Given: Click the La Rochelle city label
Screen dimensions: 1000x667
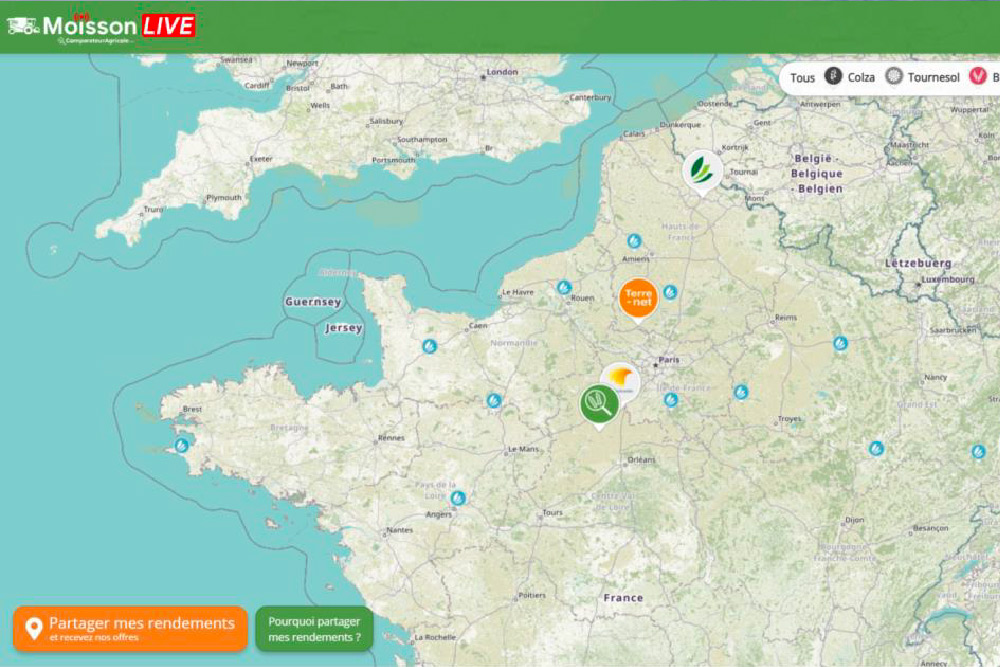Looking at the screenshot, I should coord(435,637).
